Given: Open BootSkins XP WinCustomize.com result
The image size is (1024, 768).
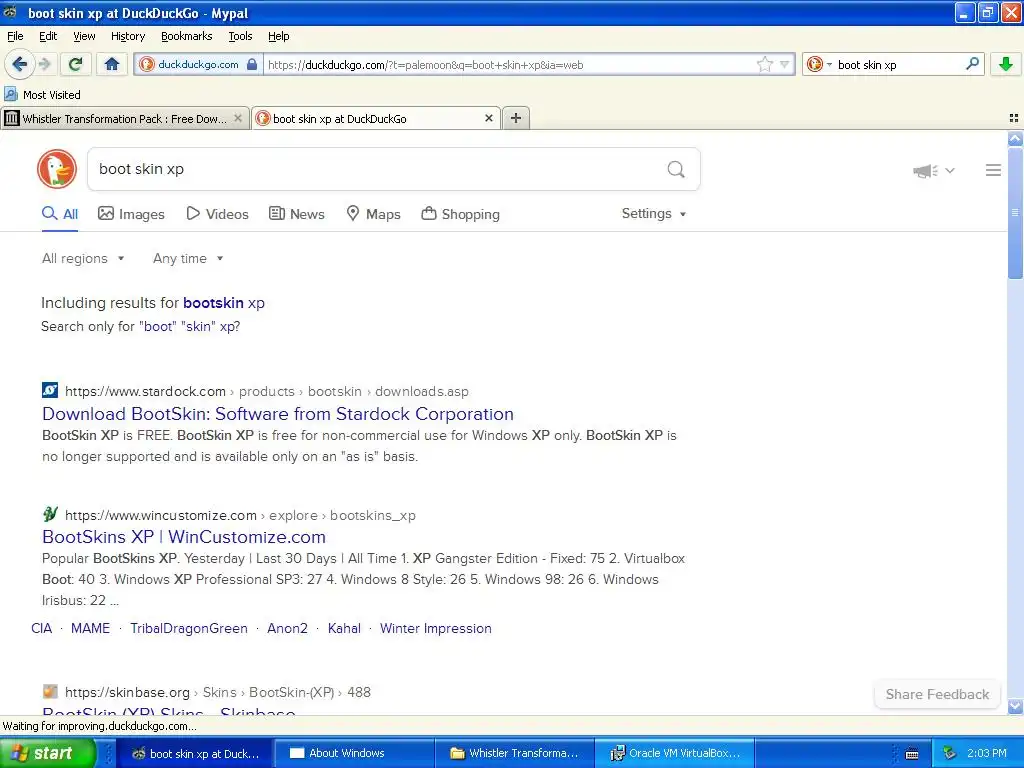Looking at the screenshot, I should [x=184, y=537].
